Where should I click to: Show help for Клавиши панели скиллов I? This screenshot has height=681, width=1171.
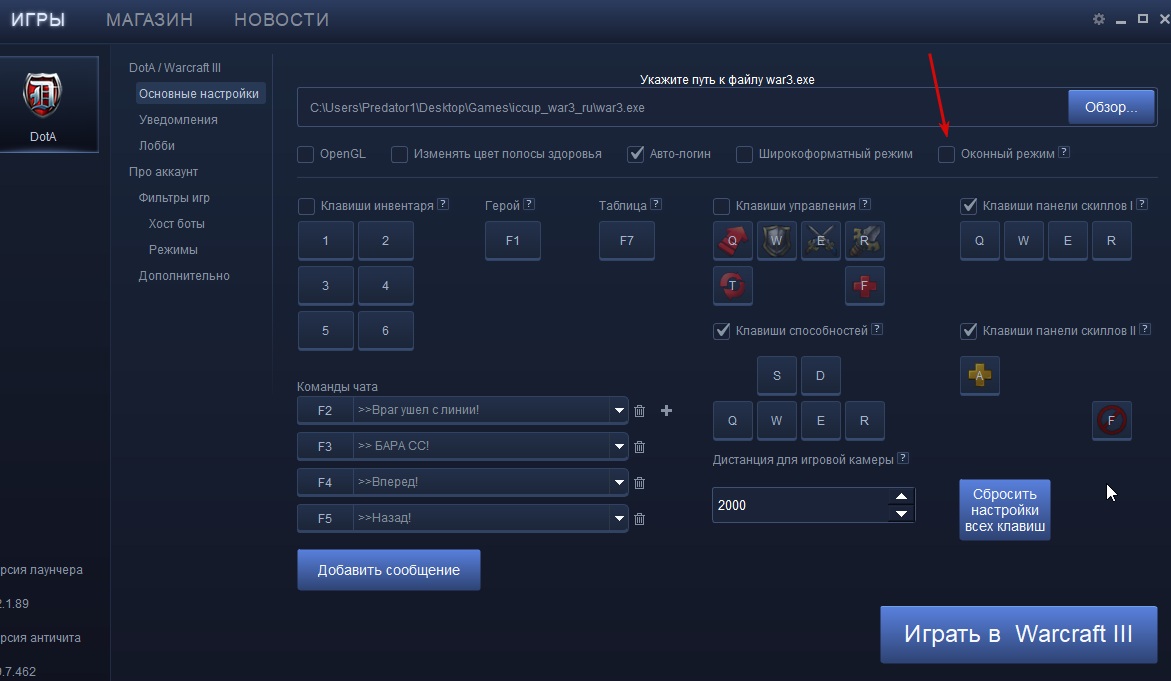(1142, 204)
